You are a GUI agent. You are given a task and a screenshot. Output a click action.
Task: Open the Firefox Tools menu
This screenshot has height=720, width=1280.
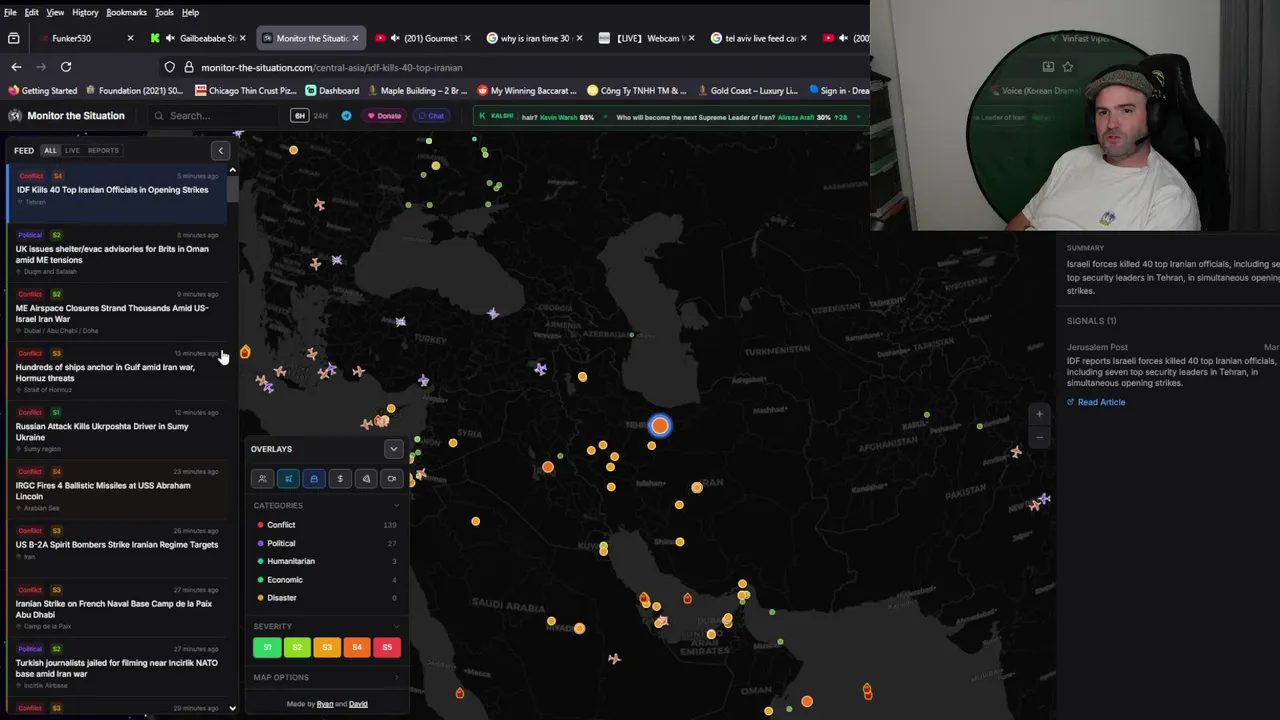click(x=164, y=12)
